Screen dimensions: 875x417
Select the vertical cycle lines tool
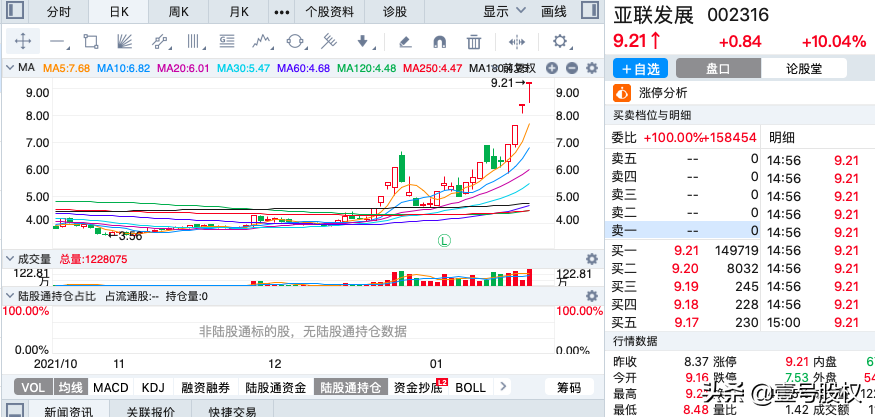(x=193, y=41)
